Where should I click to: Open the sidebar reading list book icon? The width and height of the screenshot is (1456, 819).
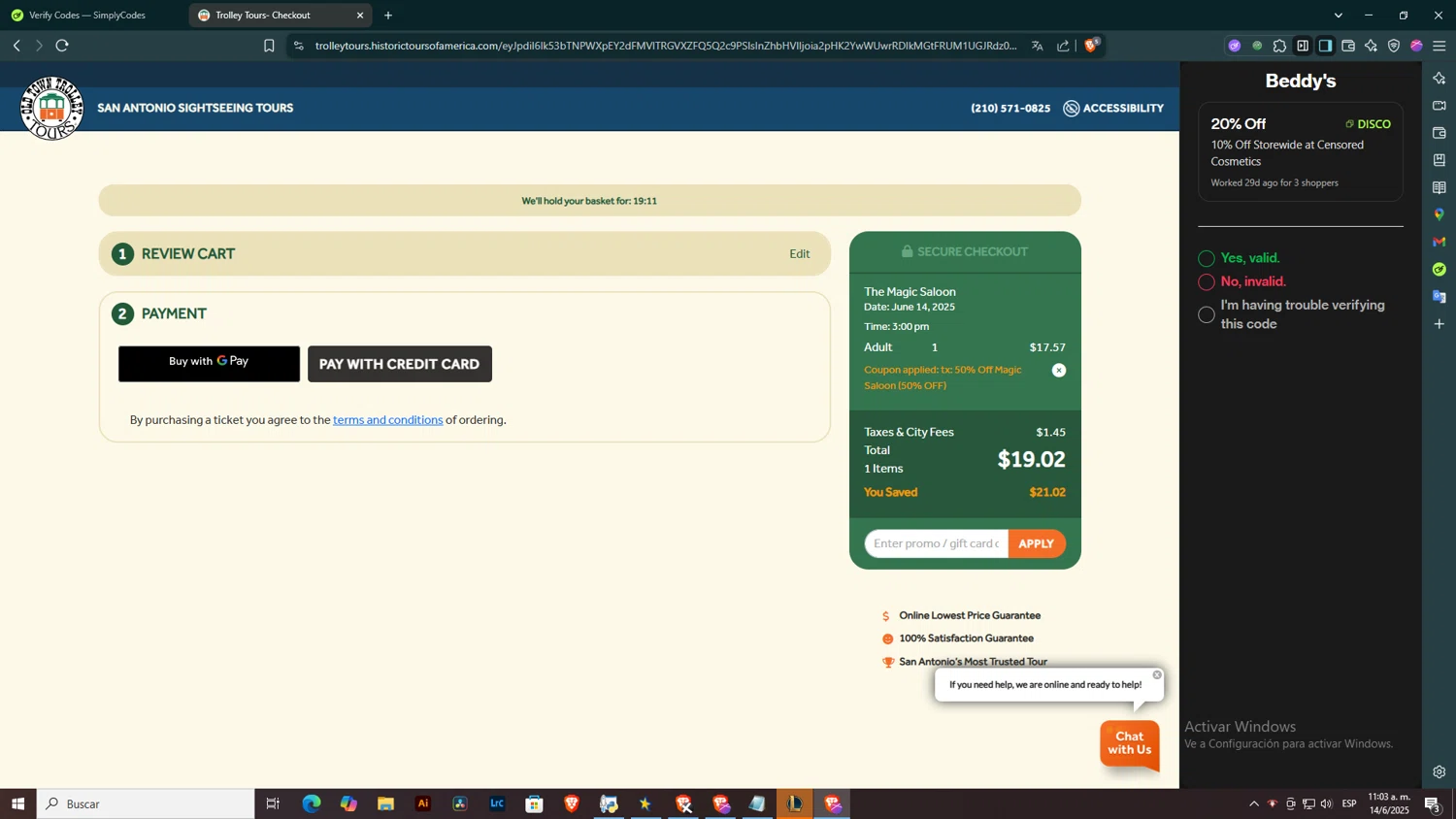pos(1439,187)
